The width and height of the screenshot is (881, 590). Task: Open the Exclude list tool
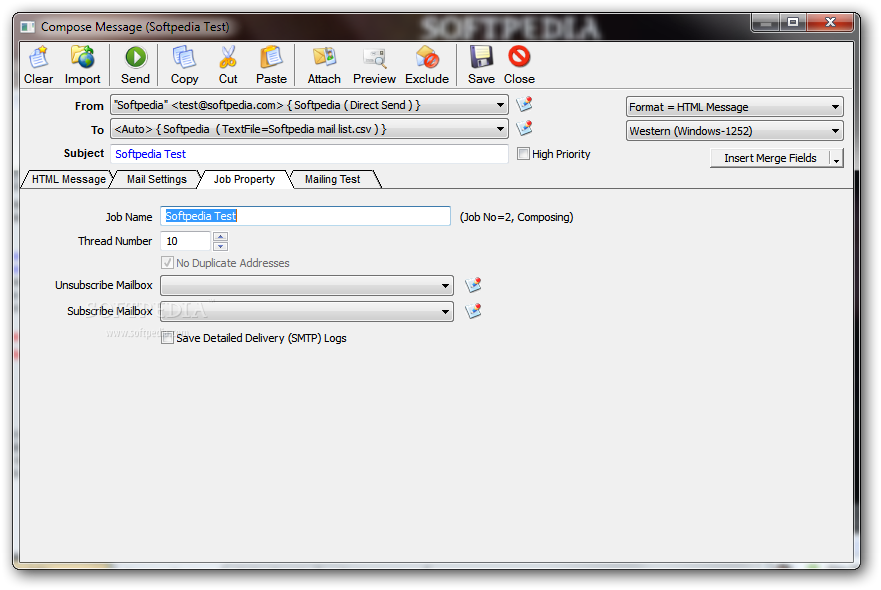(x=427, y=65)
